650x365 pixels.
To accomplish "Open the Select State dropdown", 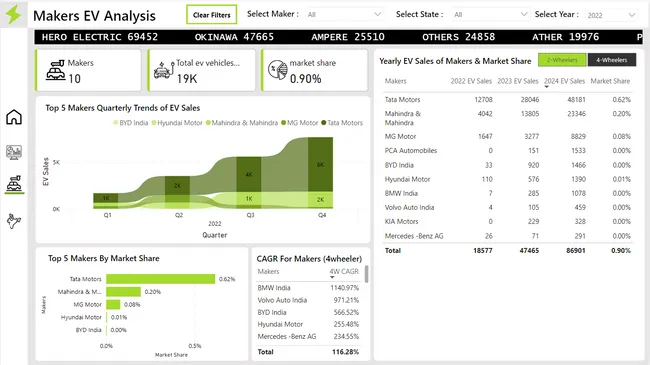I will [x=490, y=15].
